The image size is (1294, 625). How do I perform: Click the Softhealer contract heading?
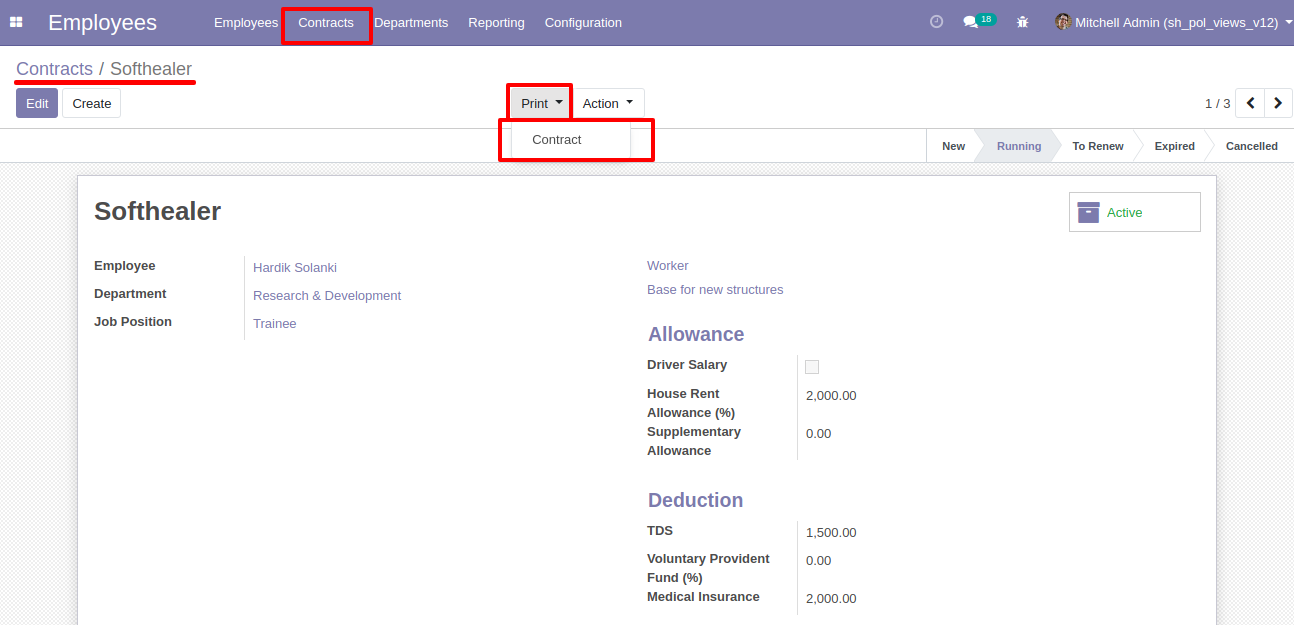[x=157, y=211]
